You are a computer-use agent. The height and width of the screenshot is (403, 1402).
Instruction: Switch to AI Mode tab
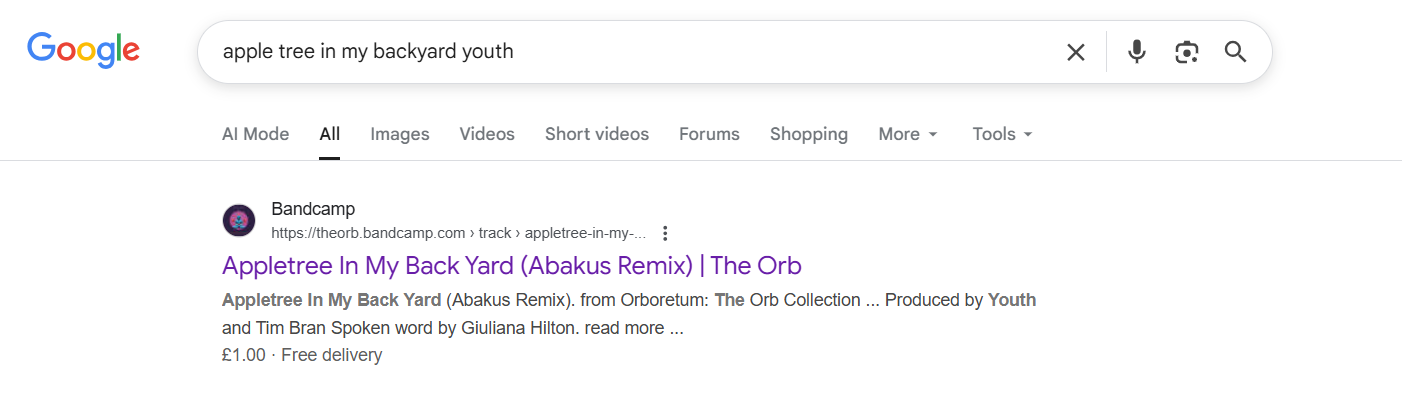click(x=255, y=134)
